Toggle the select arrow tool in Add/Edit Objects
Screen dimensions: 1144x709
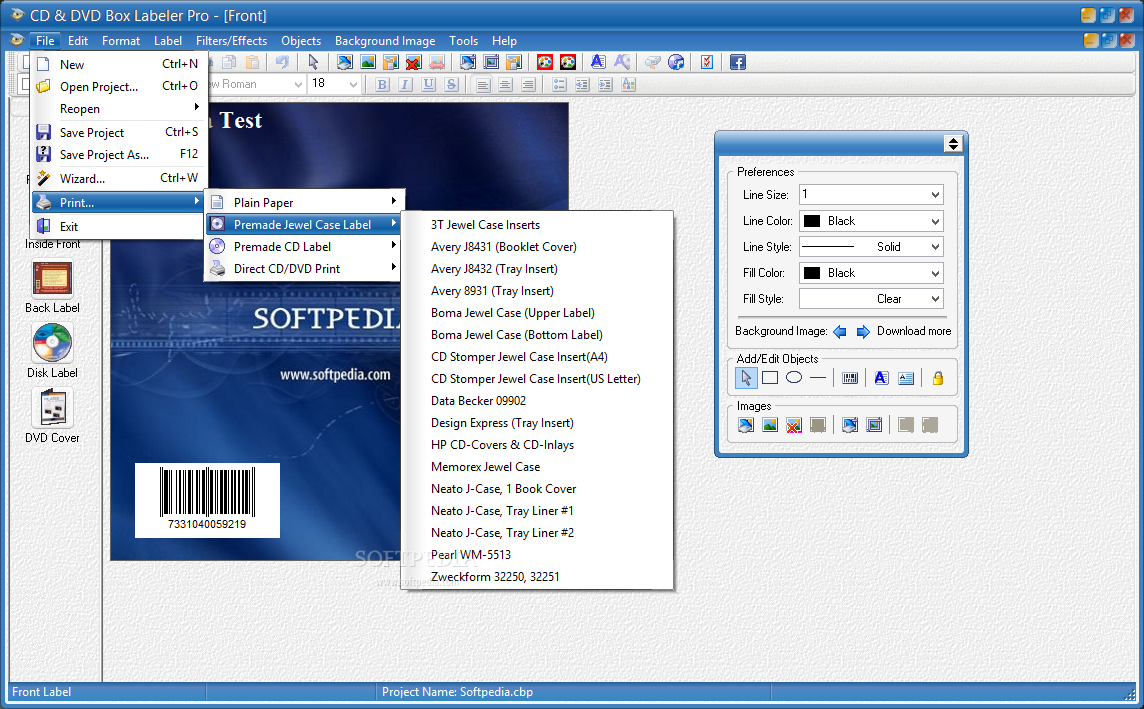746,378
